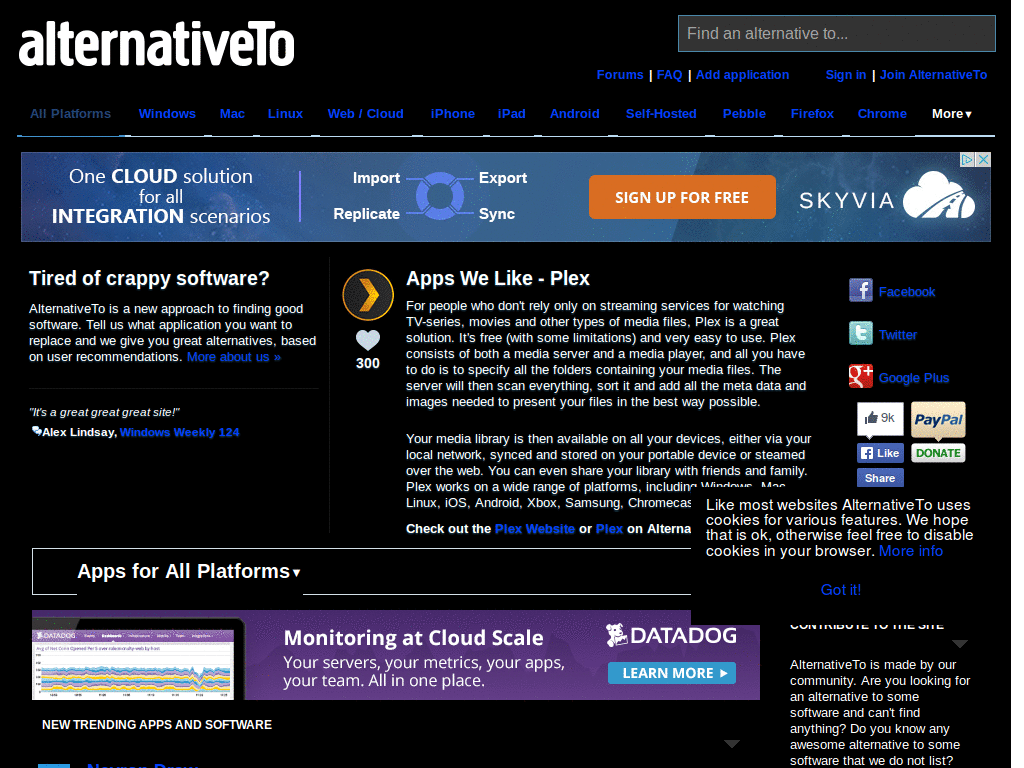
Task: Click the cookie More info link
Action: pos(911,551)
